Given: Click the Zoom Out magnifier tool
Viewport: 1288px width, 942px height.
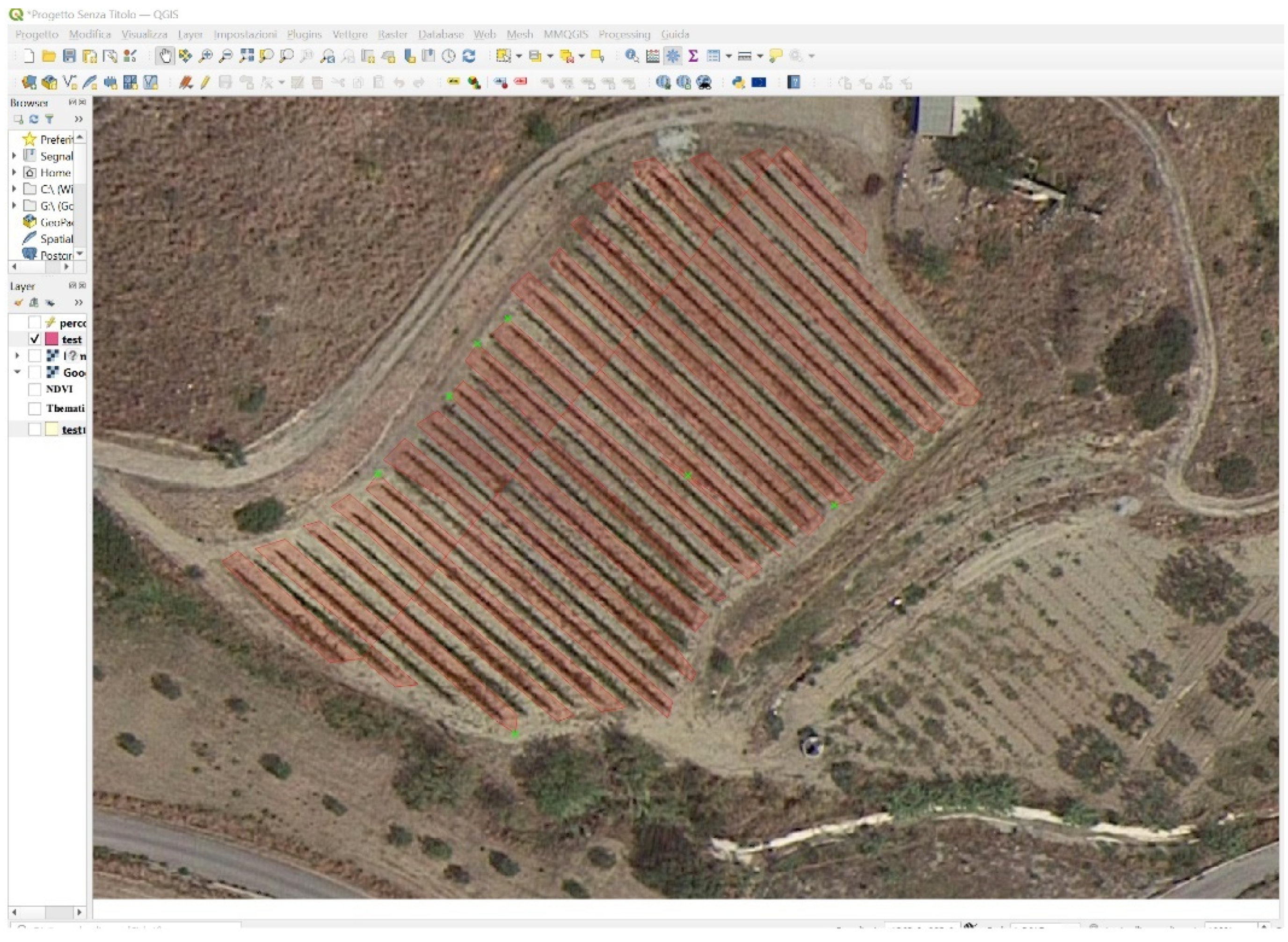Looking at the screenshot, I should [x=226, y=56].
